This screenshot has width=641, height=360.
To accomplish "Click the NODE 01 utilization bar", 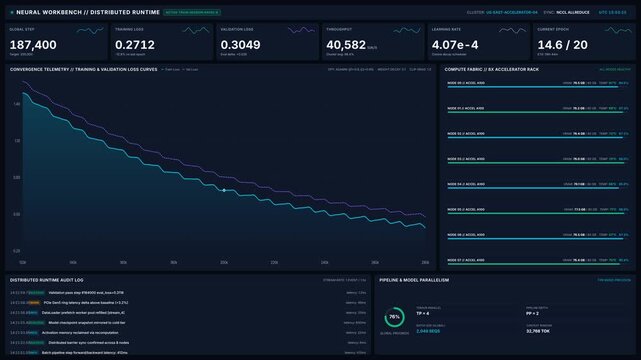I will [538, 112].
